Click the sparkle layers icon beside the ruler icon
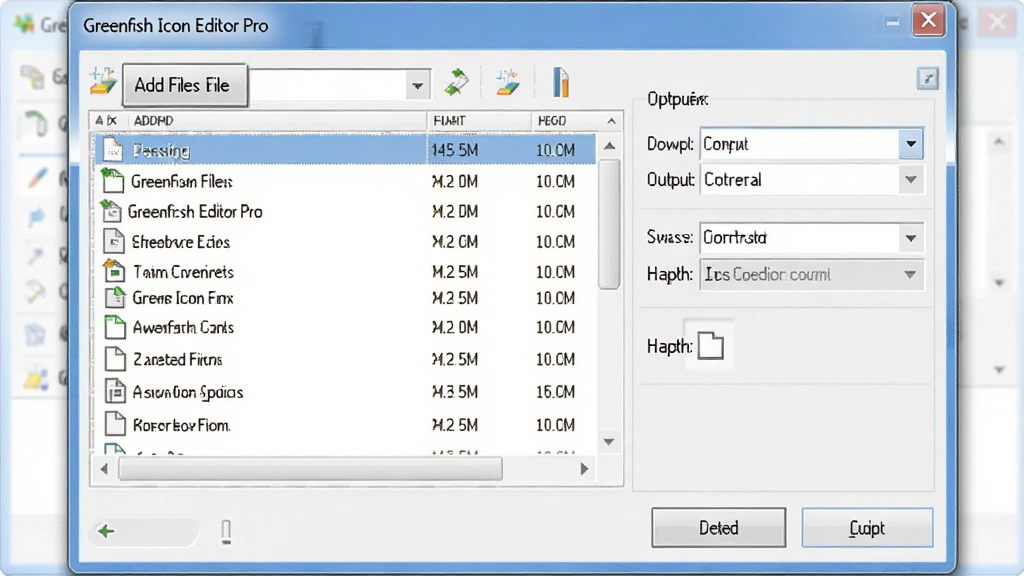 pos(507,82)
